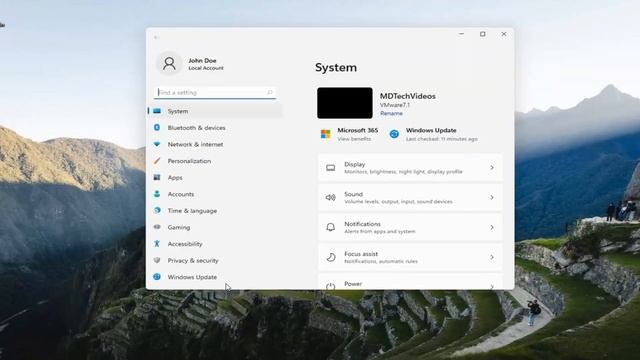
Task: Open Bluetooth & devices category
Action: 215,128
